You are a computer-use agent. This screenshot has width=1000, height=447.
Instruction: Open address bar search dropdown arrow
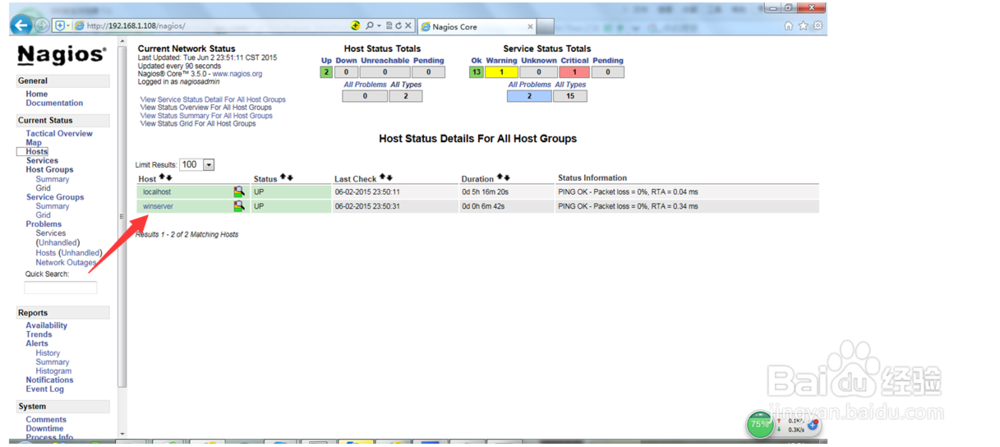click(x=378, y=26)
